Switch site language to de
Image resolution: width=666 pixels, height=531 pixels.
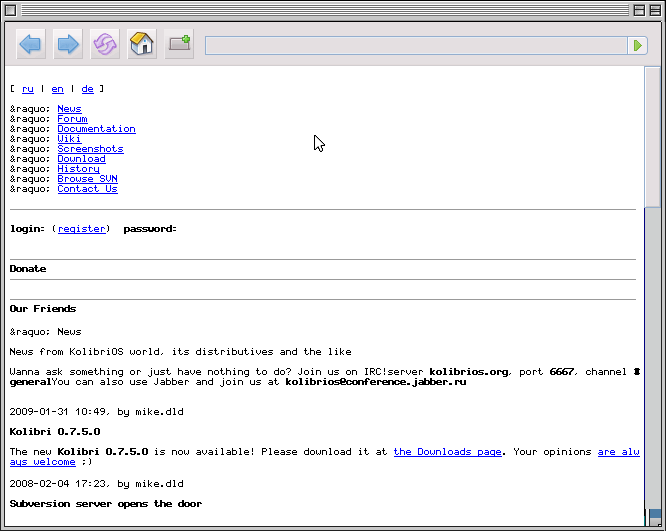coord(87,89)
